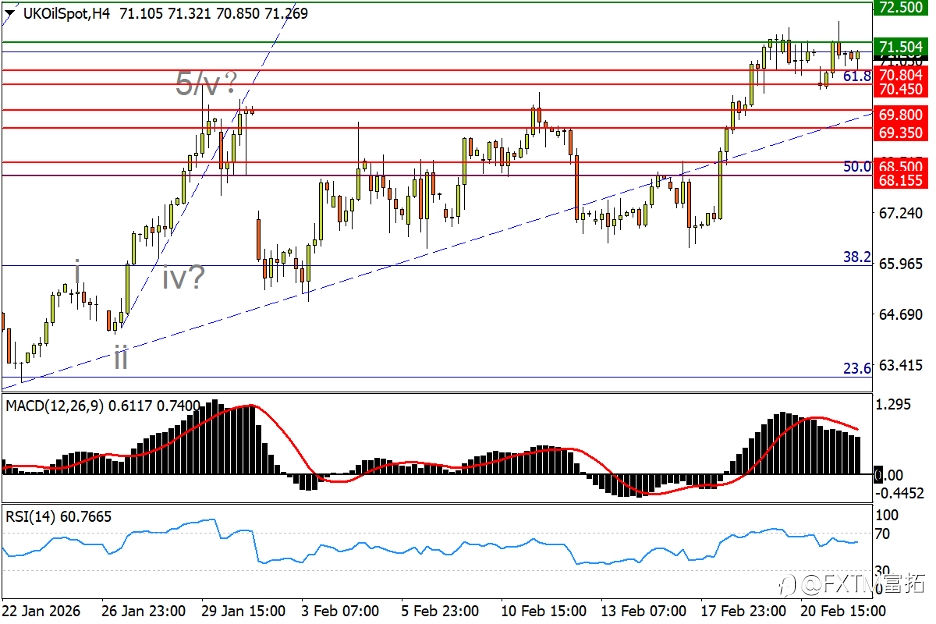
Task: Click the ii wave annotation
Action: pos(121,357)
